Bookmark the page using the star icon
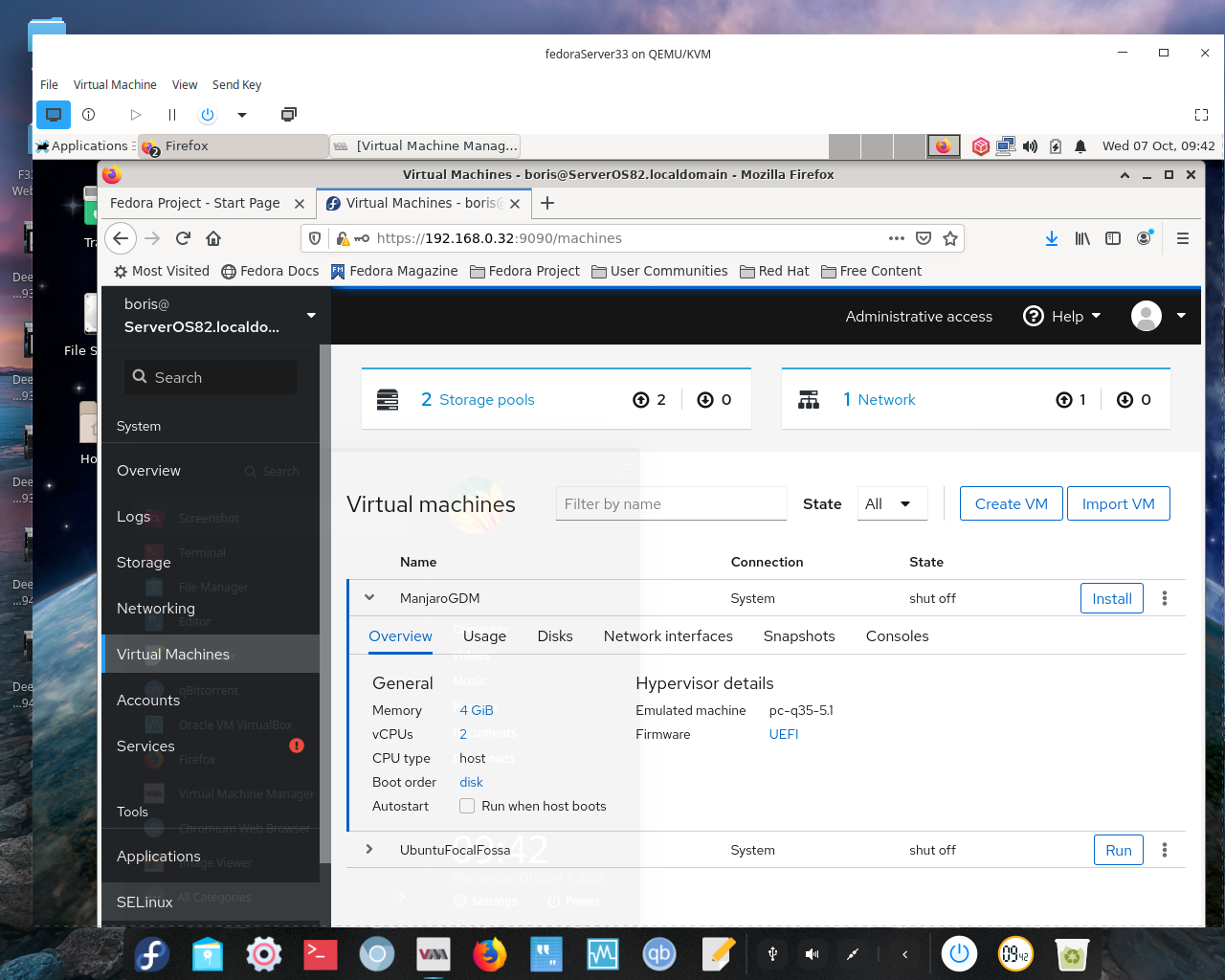 [949, 238]
